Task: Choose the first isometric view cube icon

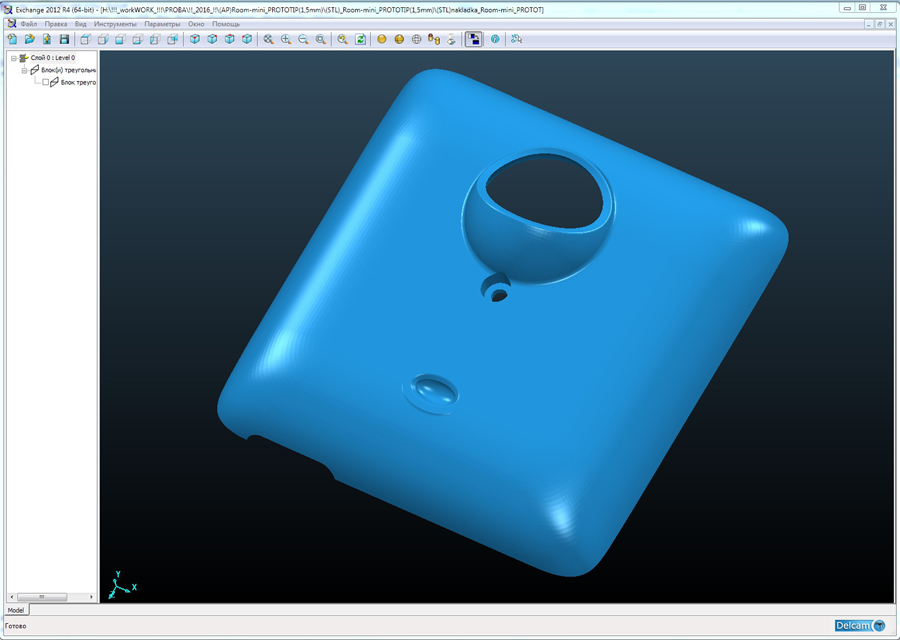Action: [195, 39]
